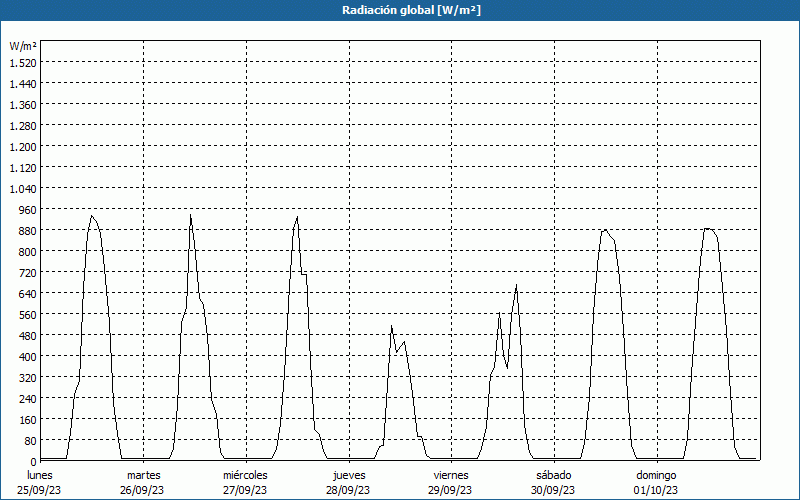
Task: Select the 800 y-axis value
Action: pyautogui.click(x=28, y=252)
